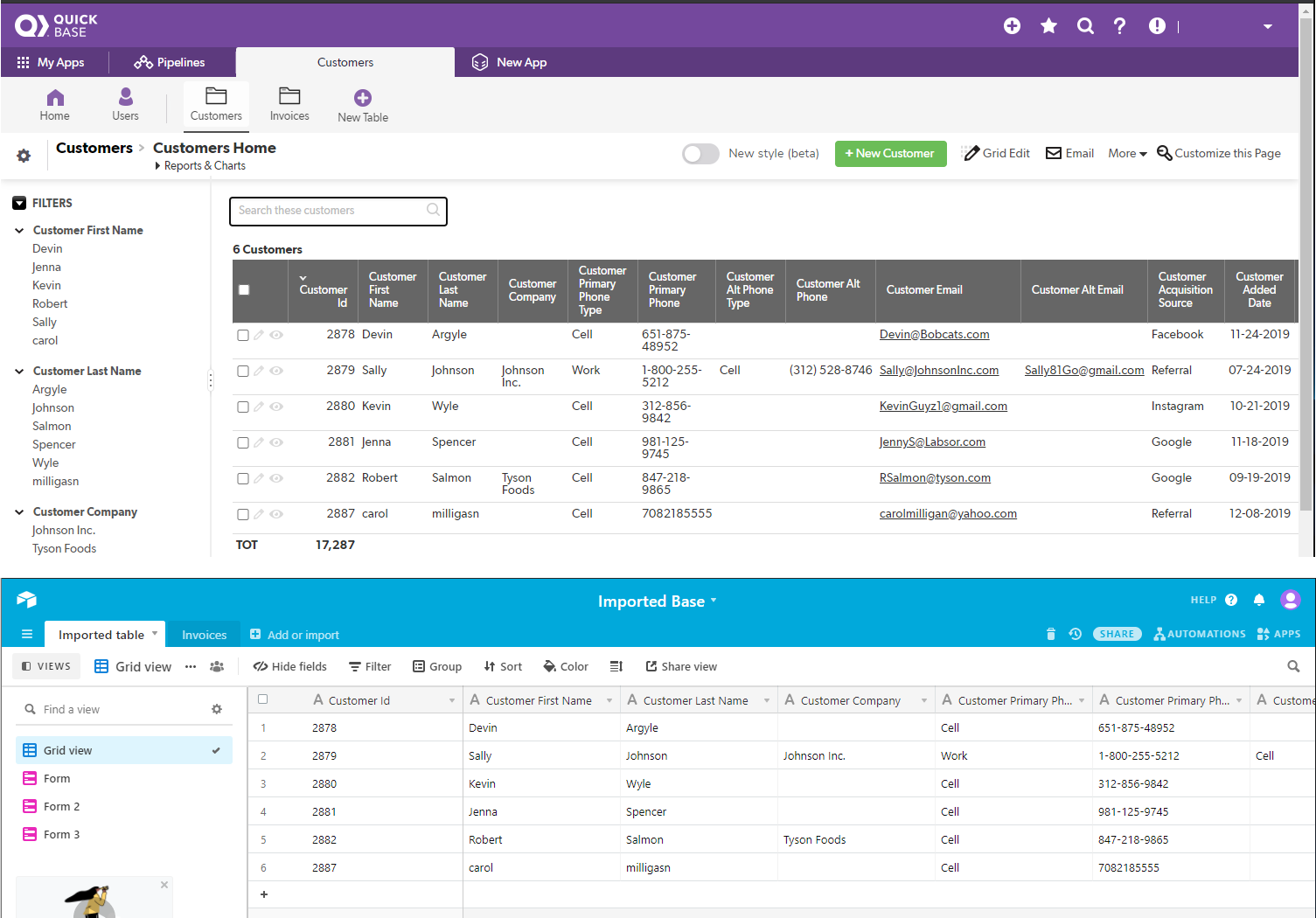Open Airtable AUTOMATIONS
The width and height of the screenshot is (1316, 918).
click(1199, 634)
